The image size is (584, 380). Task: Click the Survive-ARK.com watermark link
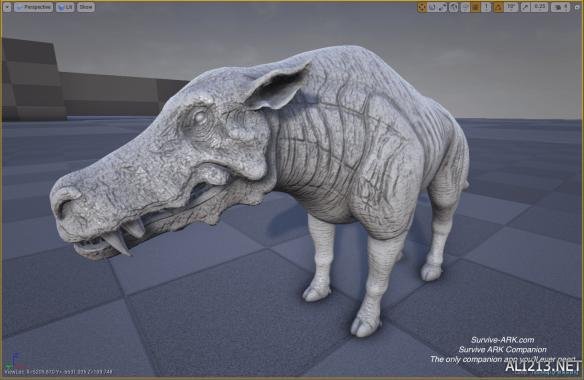(502, 340)
